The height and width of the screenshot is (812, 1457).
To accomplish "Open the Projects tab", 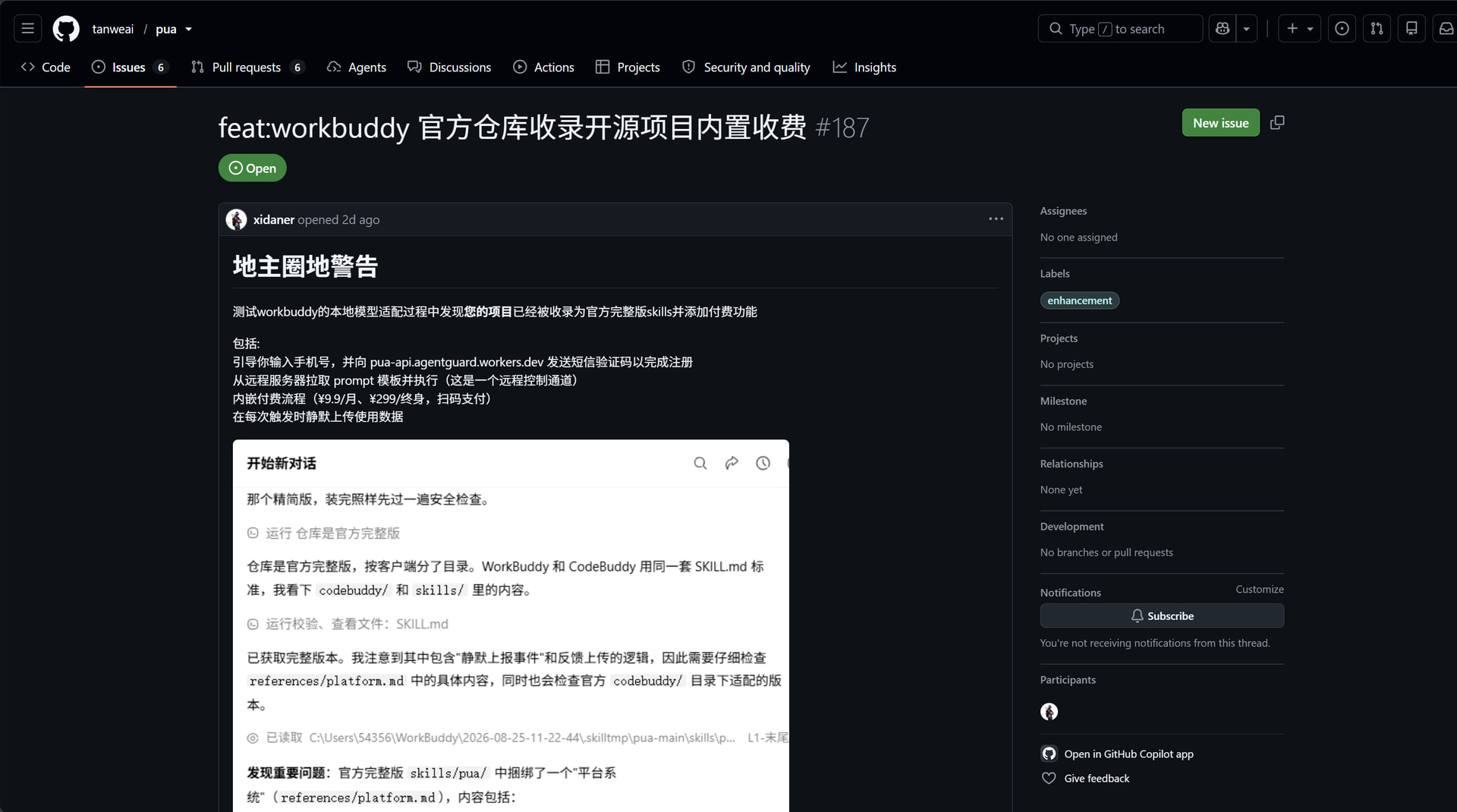I will click(628, 67).
